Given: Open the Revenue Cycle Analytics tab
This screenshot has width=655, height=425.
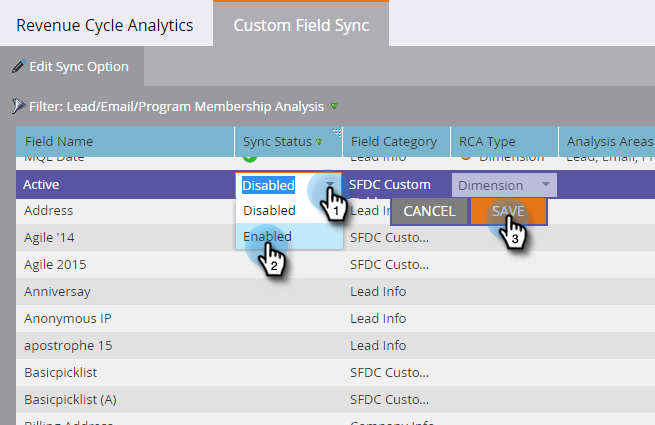Looking at the screenshot, I should coord(104,25).
